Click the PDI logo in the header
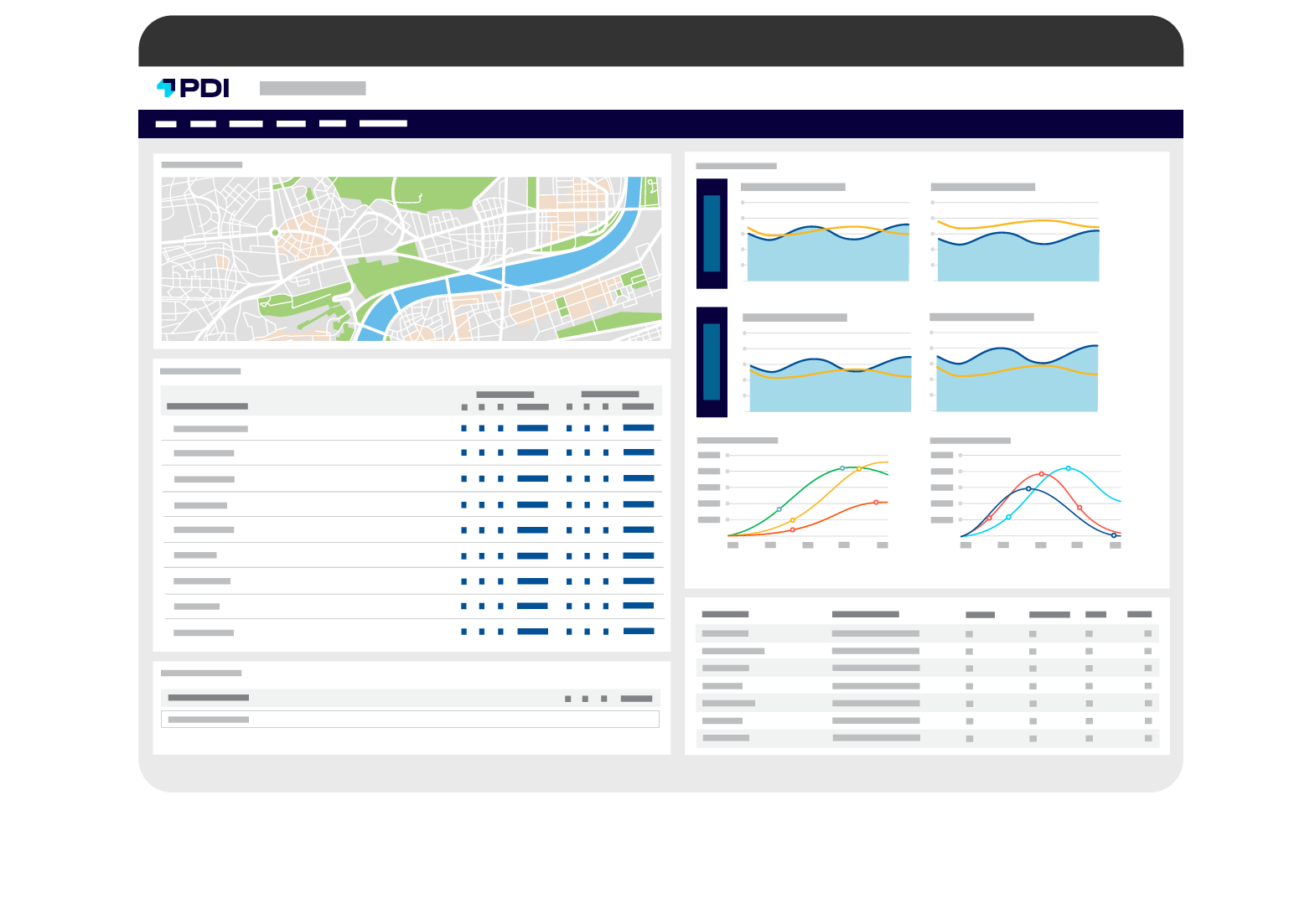1315x924 pixels. [193, 88]
